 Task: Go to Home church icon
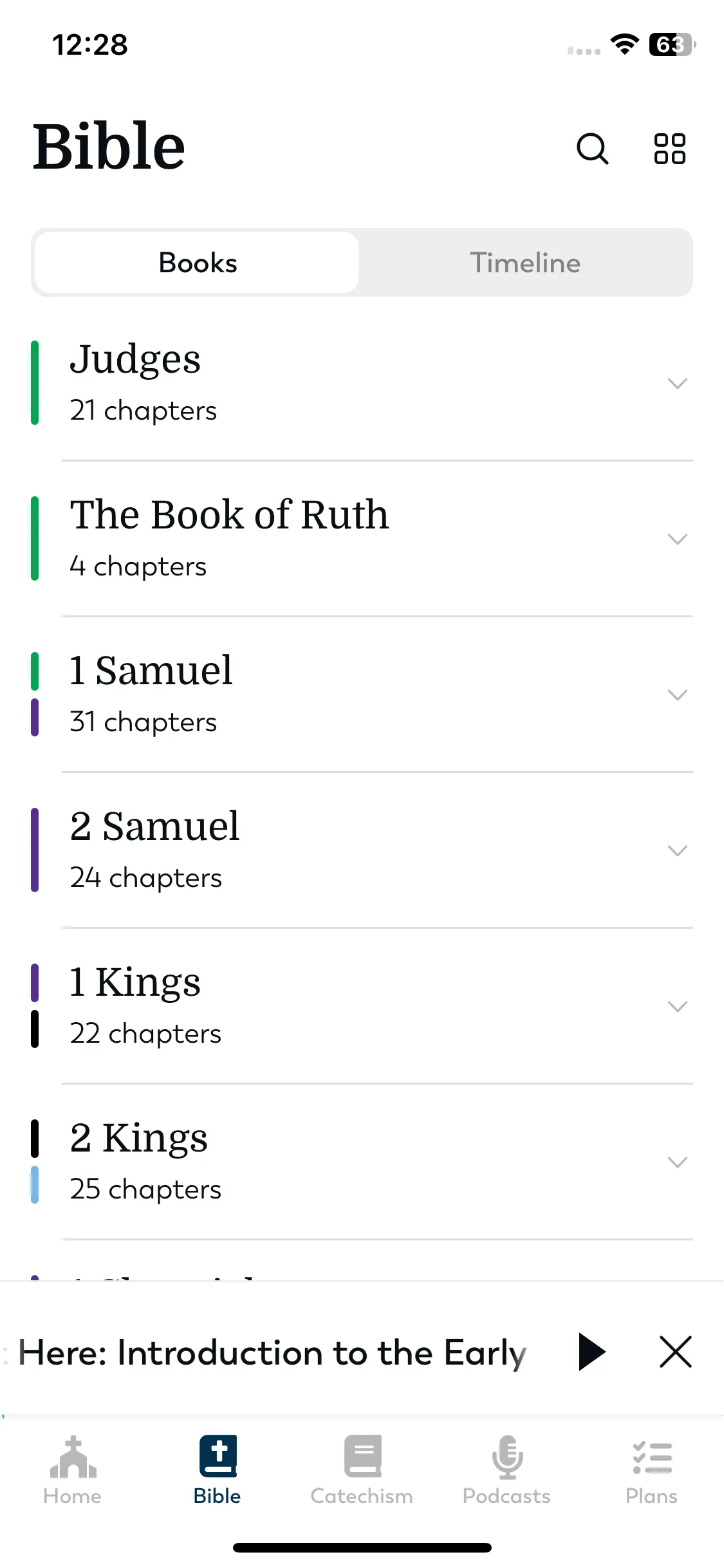pos(73,1457)
